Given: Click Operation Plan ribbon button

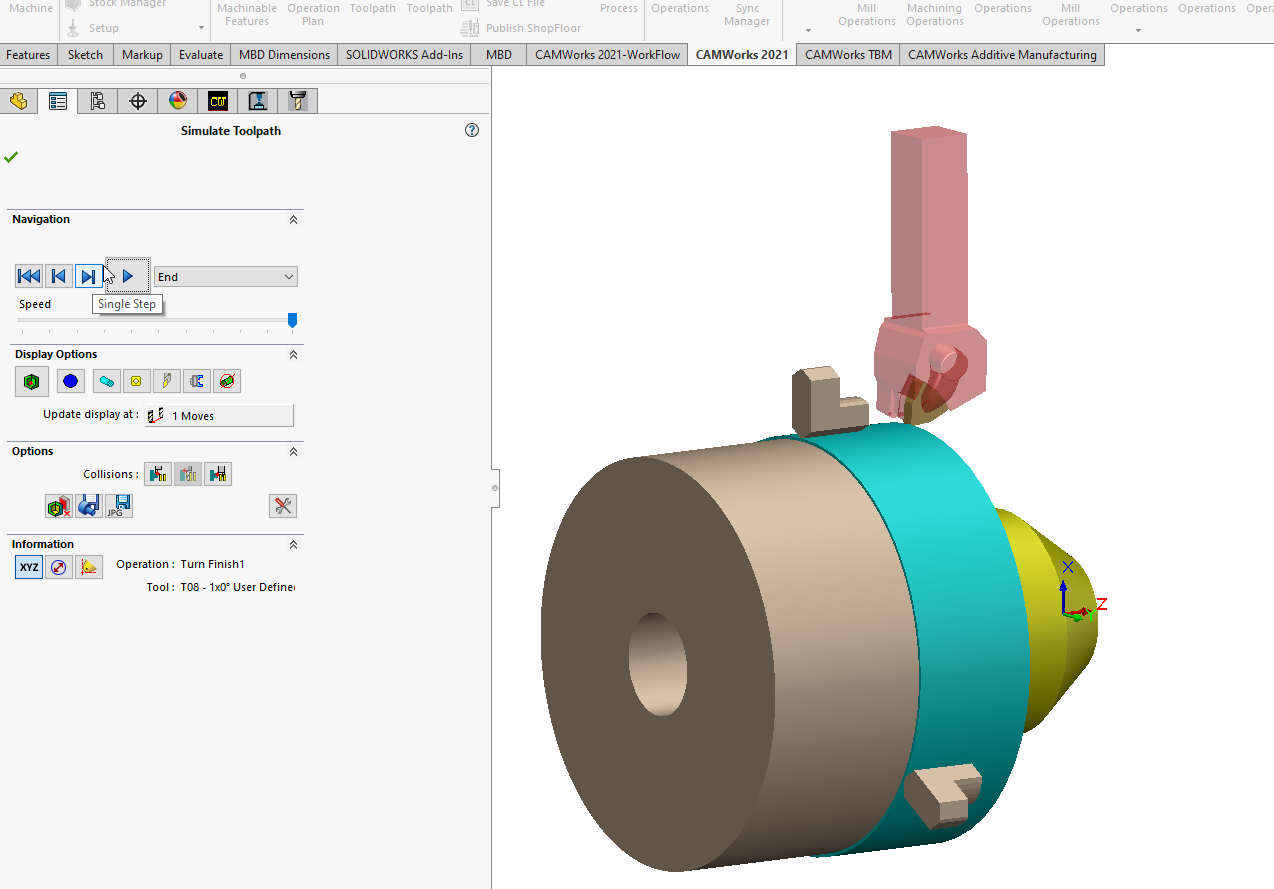Looking at the screenshot, I should click(313, 14).
